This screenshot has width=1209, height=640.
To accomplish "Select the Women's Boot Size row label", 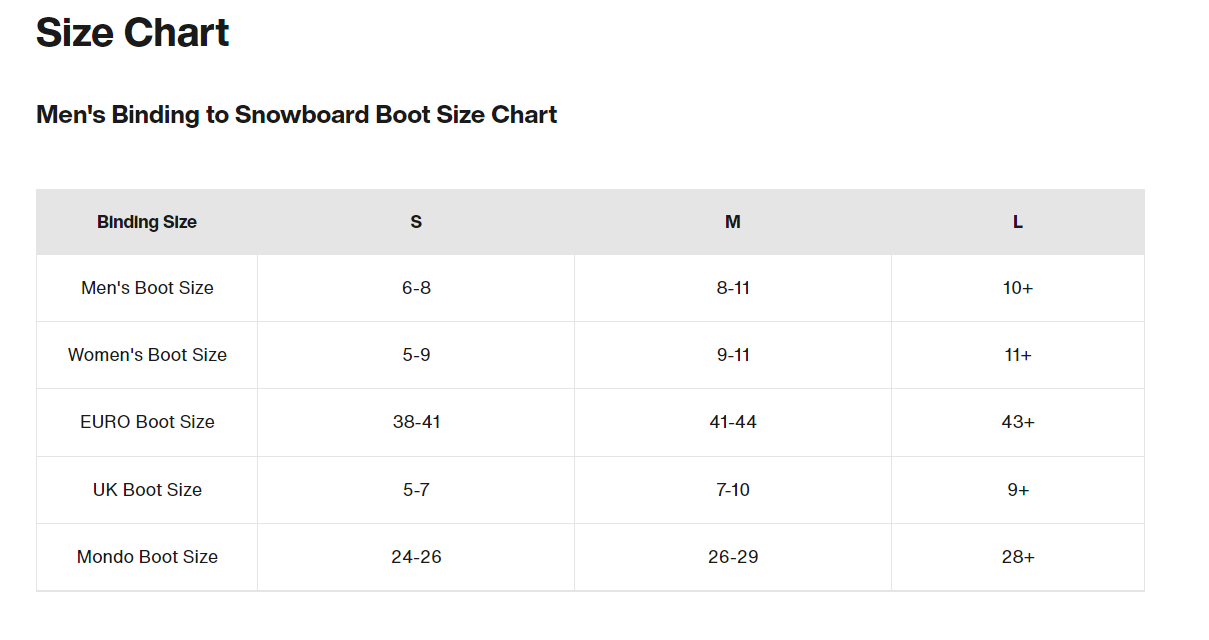I will click(147, 355).
